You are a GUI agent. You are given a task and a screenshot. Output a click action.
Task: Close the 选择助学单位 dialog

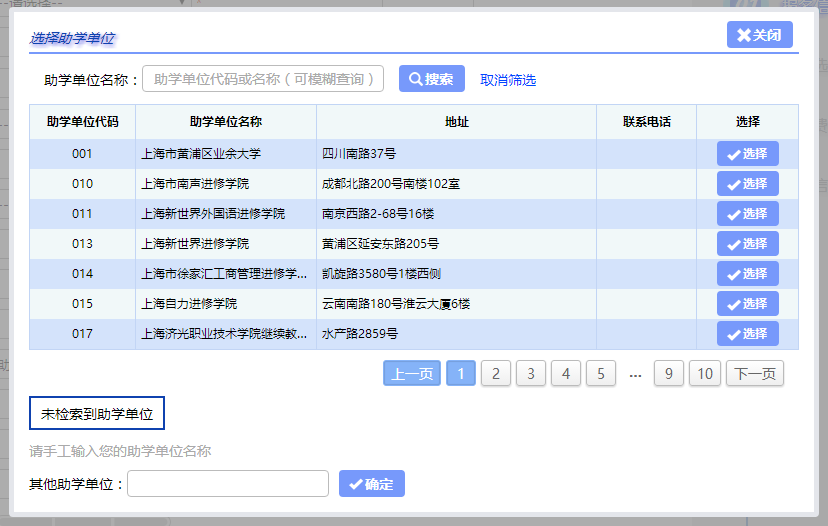(759, 35)
